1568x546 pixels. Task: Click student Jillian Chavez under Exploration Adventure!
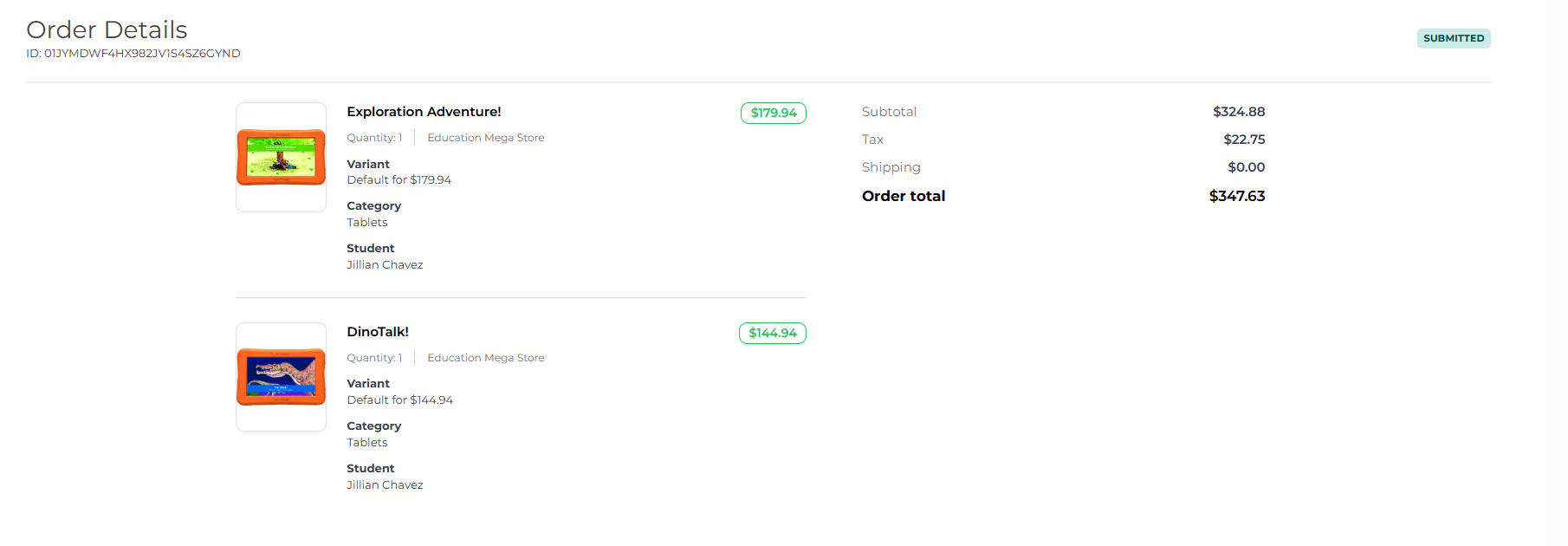[x=385, y=265]
